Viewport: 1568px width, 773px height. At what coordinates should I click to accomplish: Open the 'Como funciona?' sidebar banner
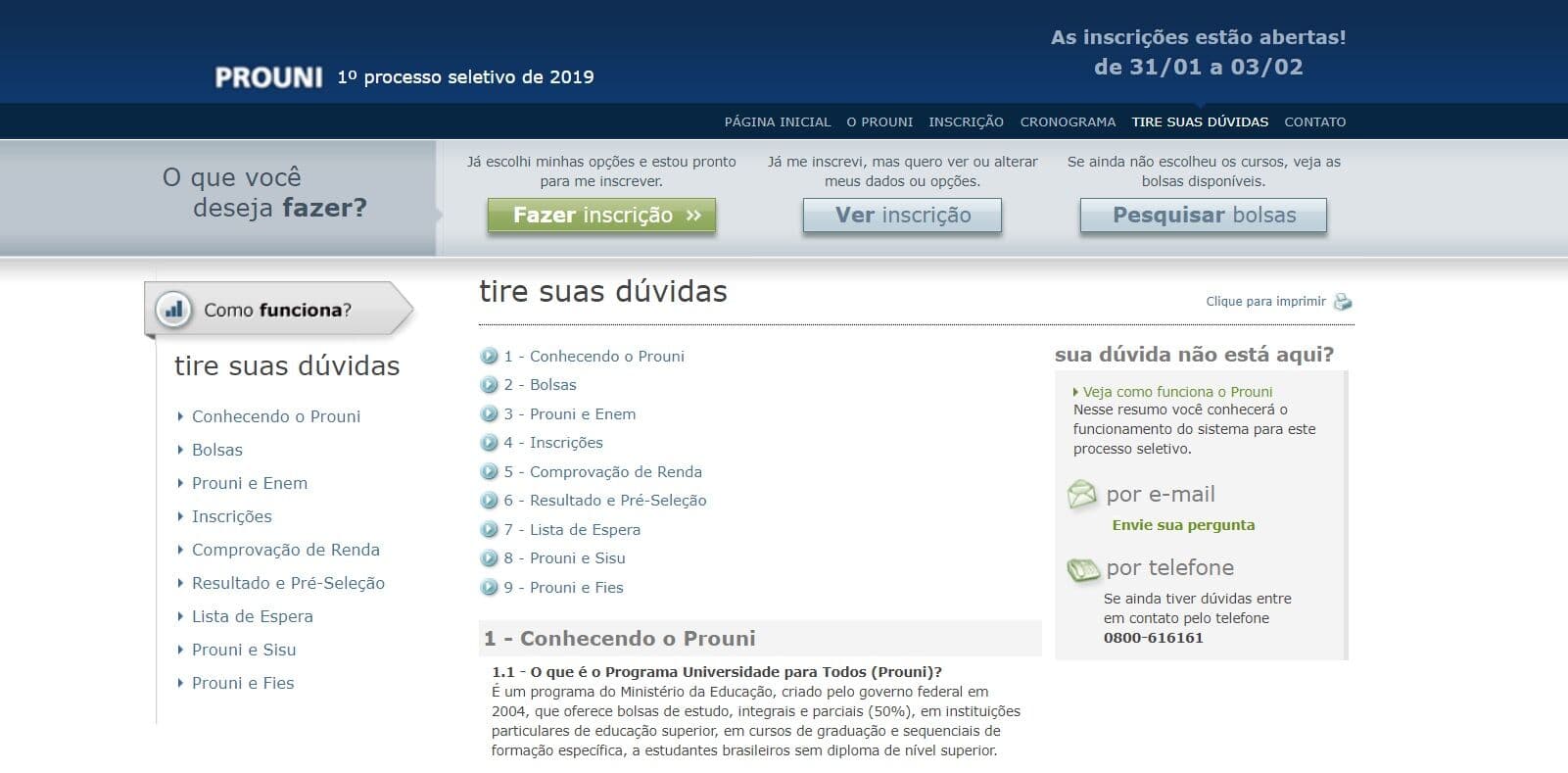coord(279,310)
